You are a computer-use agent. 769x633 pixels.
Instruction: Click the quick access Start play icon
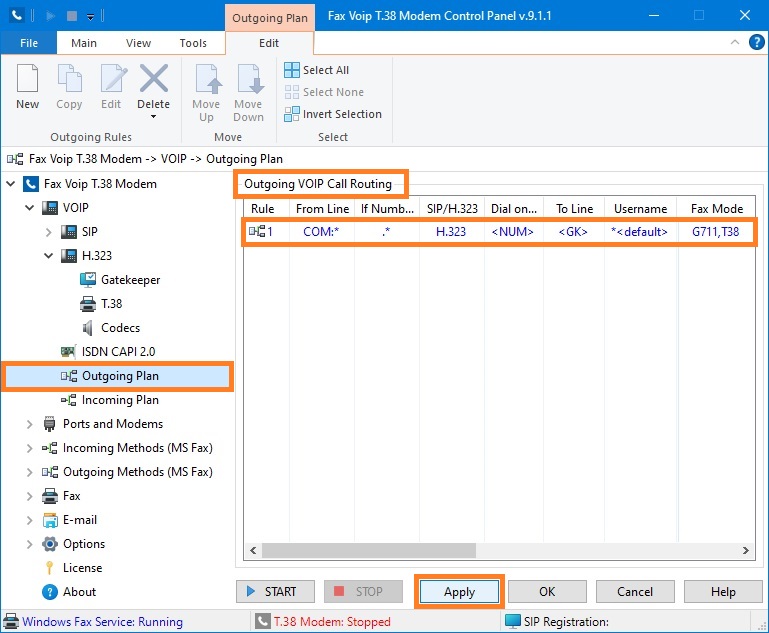(x=50, y=16)
